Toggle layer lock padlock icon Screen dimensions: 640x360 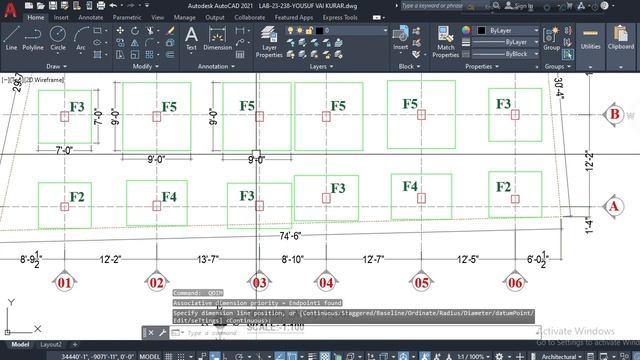tap(309, 31)
